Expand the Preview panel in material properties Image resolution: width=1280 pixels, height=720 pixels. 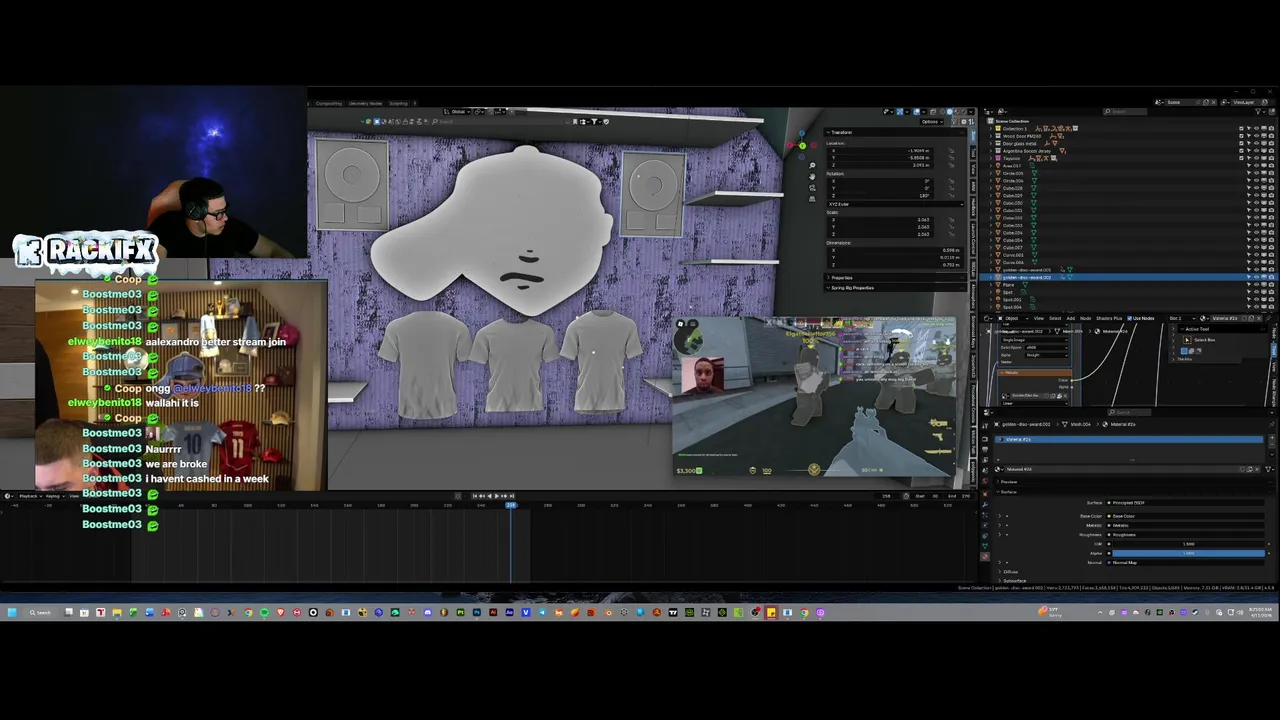(x=998, y=482)
